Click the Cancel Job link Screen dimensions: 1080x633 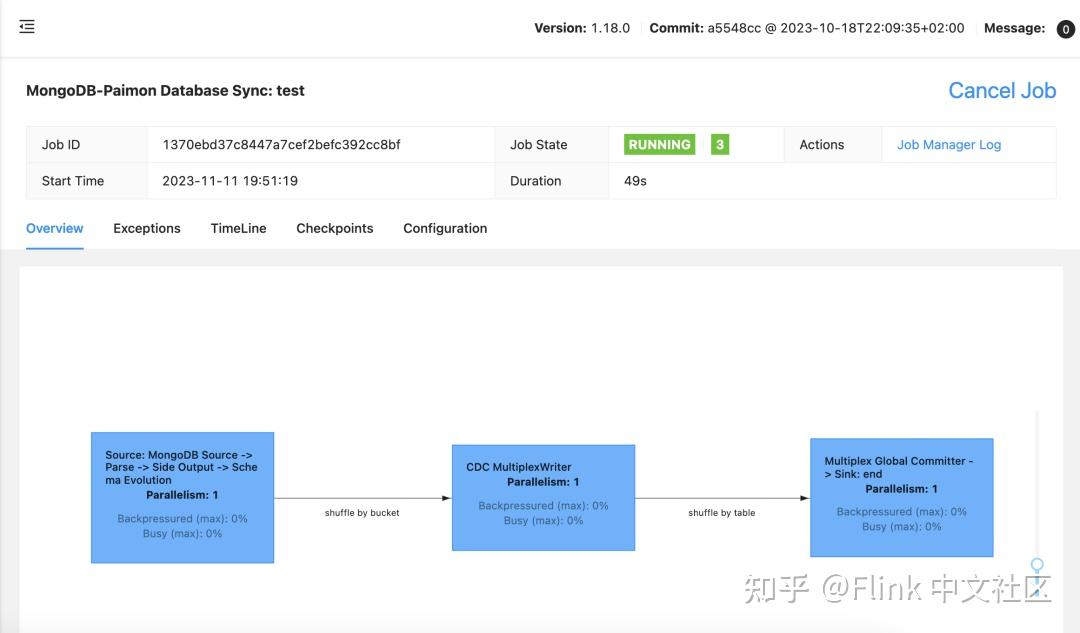(x=1002, y=90)
